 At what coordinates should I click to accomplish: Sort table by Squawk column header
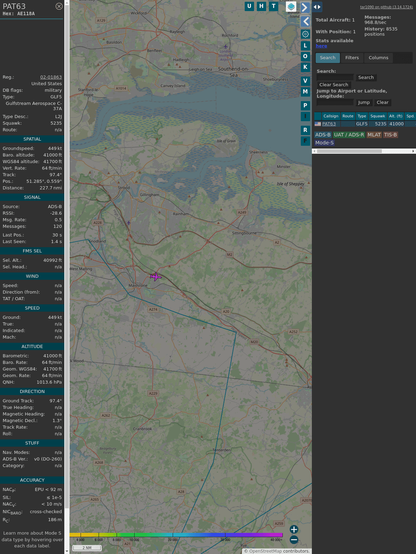point(377,116)
